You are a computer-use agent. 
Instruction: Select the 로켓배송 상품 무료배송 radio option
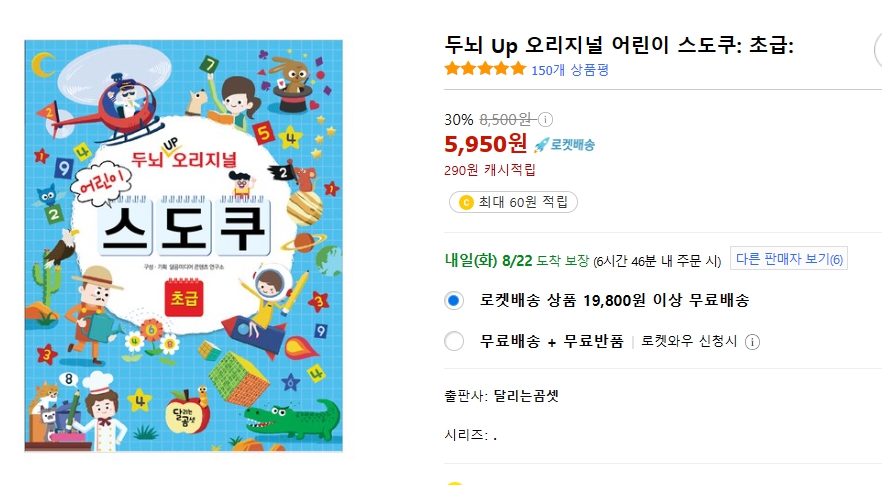455,300
